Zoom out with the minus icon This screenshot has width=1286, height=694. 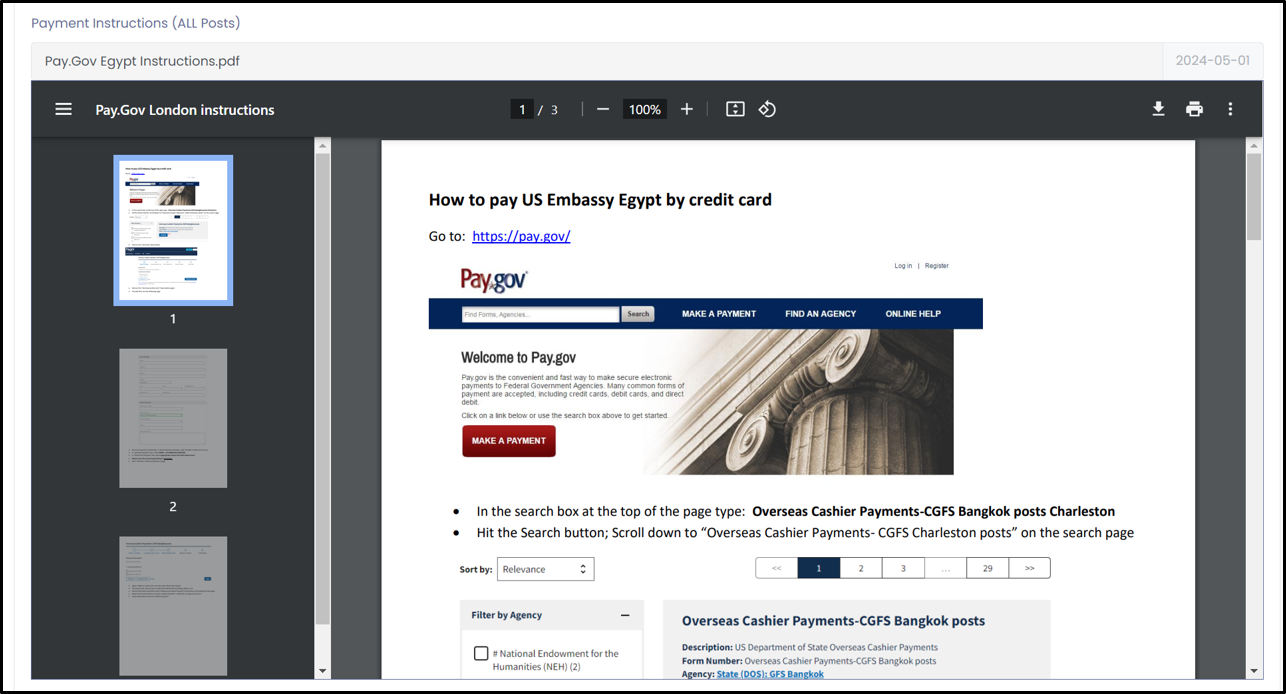(x=603, y=109)
